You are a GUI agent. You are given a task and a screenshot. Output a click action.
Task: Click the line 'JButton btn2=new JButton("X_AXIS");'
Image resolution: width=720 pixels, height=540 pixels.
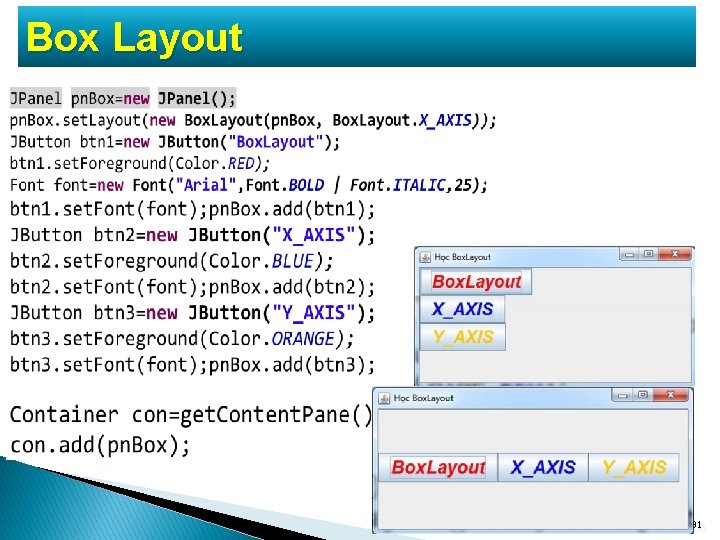point(192,235)
